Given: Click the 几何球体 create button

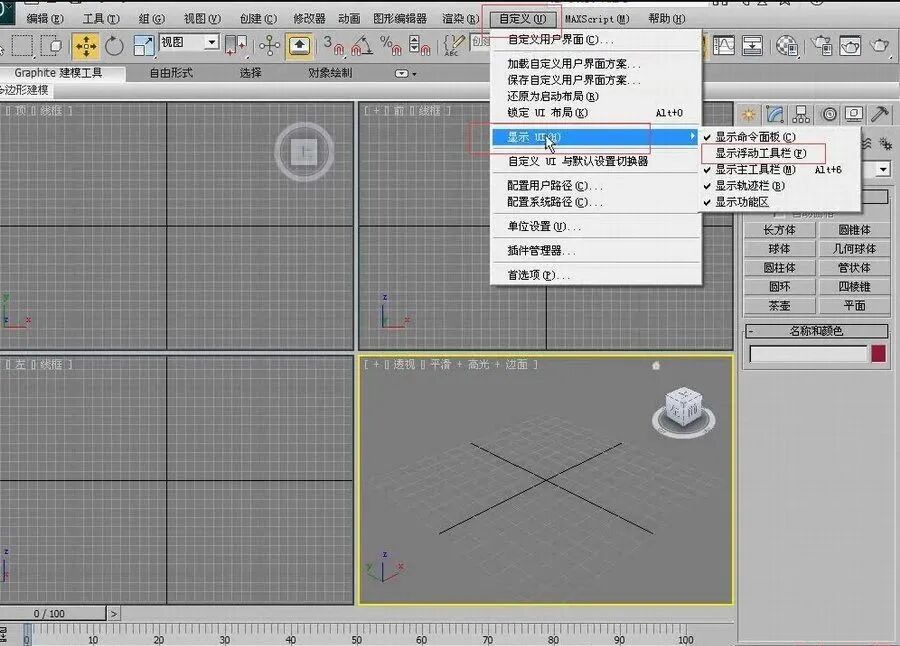Looking at the screenshot, I should click(x=854, y=249).
